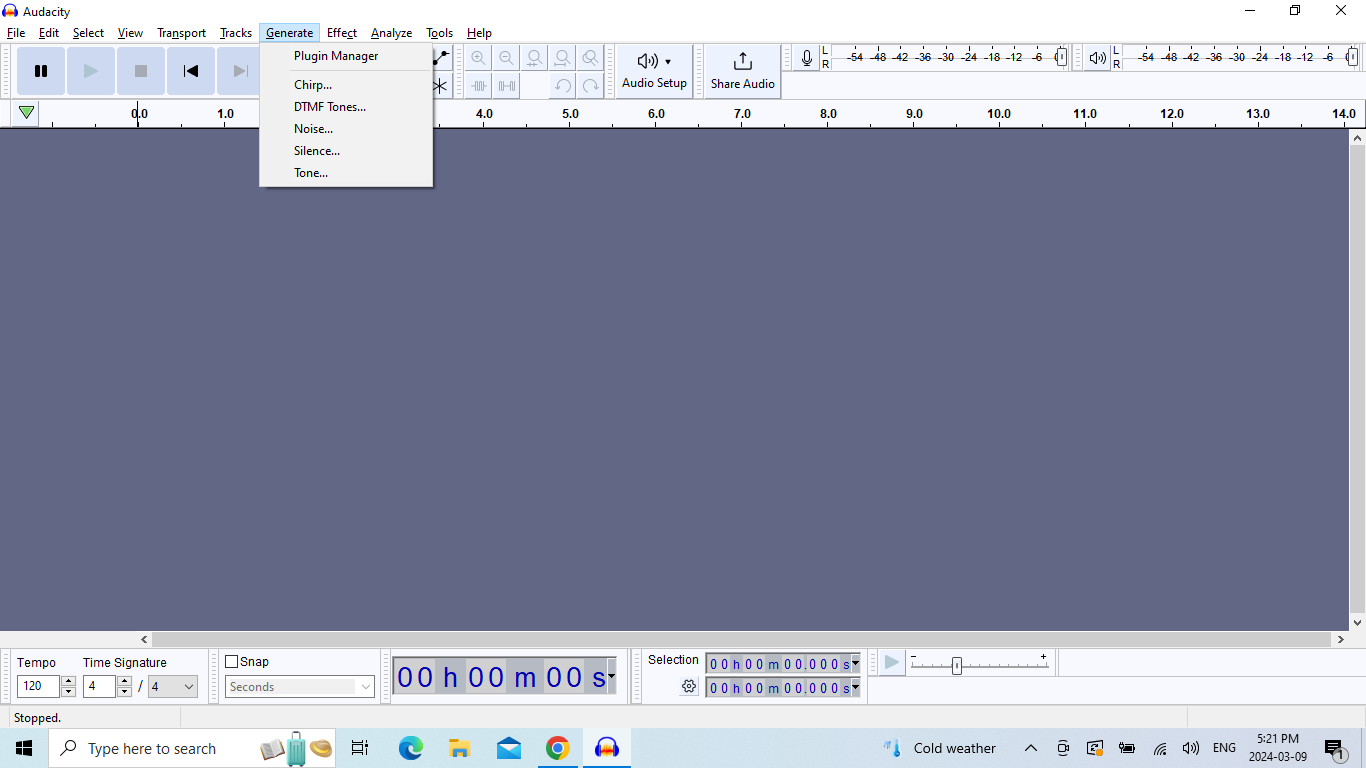Enable the Snap checkbox
The width and height of the screenshot is (1366, 768).
click(x=232, y=662)
